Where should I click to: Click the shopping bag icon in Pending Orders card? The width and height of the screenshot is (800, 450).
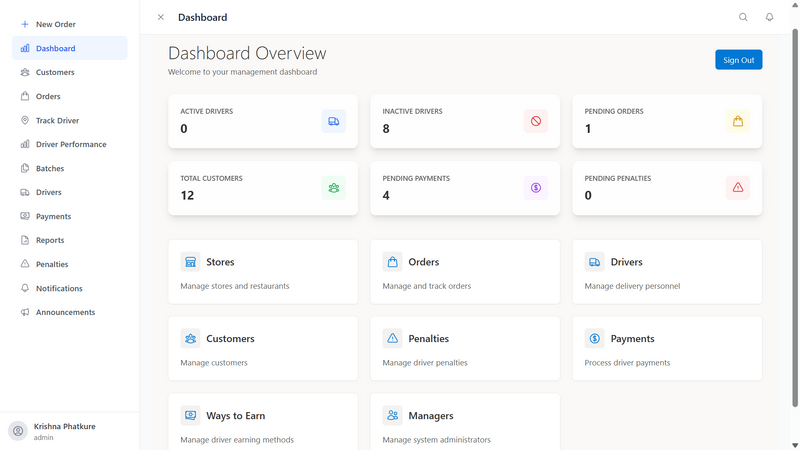pos(737,121)
